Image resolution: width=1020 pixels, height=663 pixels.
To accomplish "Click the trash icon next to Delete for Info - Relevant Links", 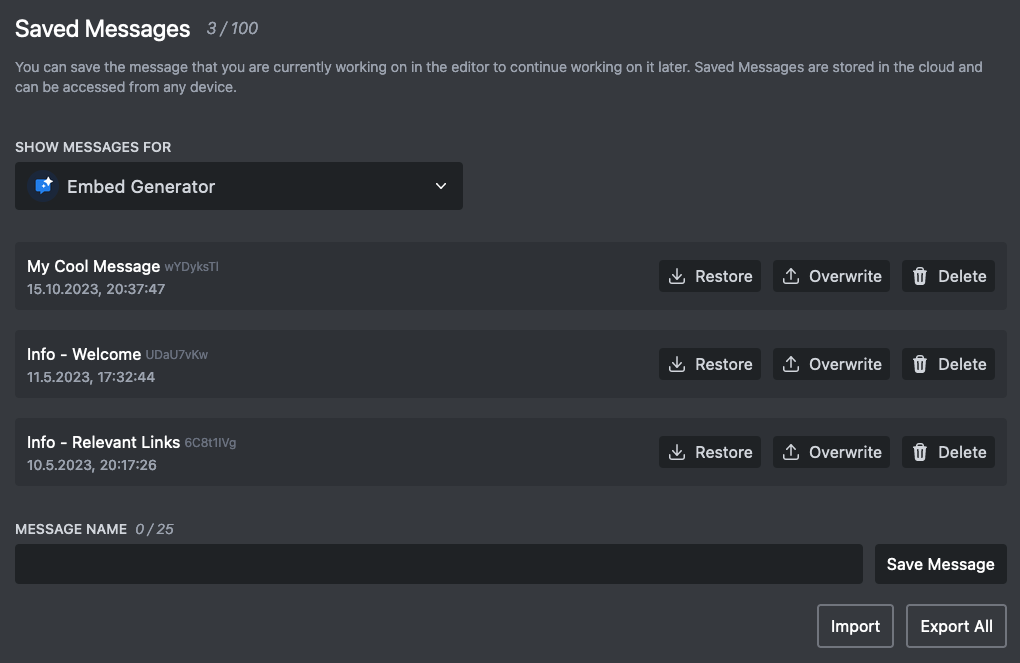I will [919, 452].
